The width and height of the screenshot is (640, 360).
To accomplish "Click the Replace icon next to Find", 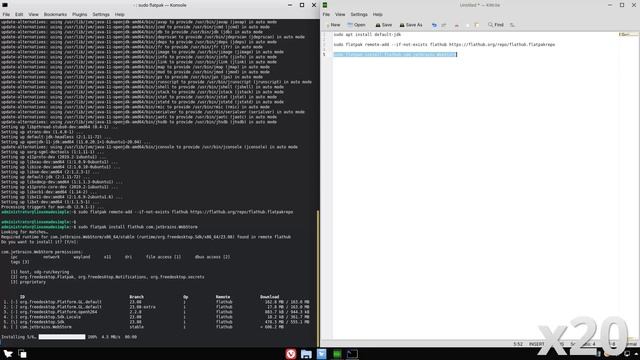I will [512, 25].
